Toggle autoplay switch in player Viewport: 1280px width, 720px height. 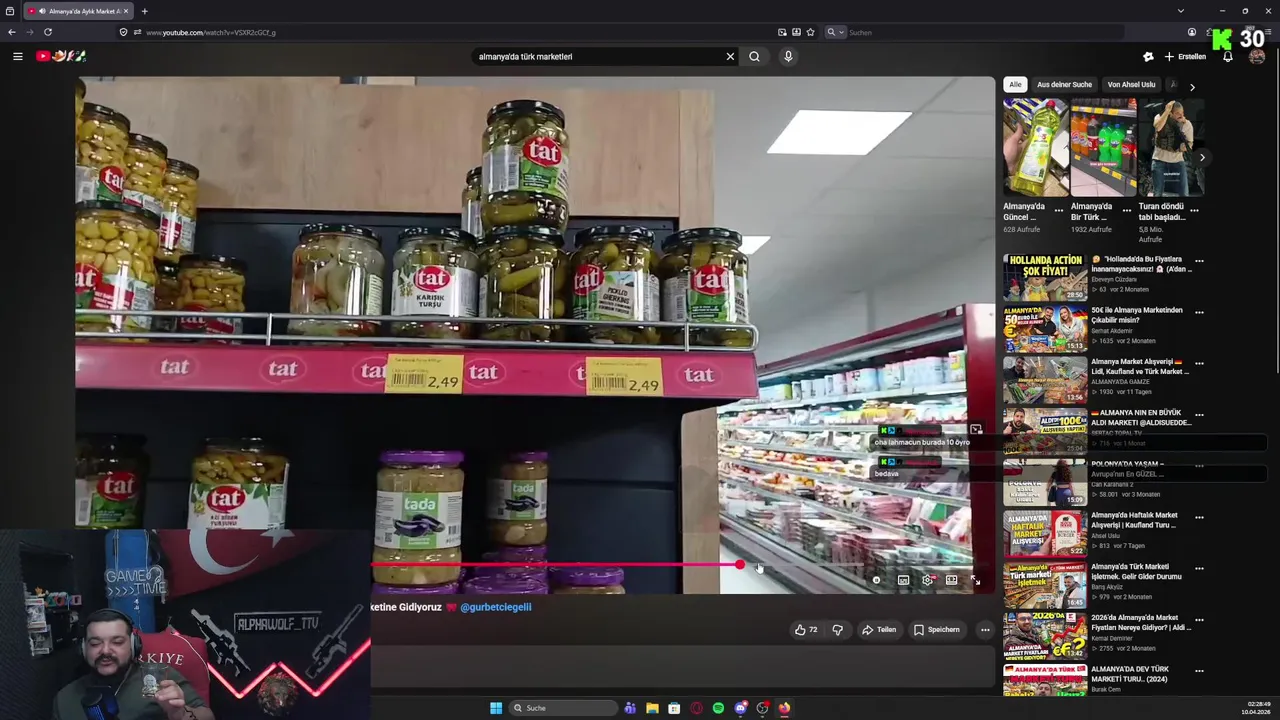pyautogui.click(x=877, y=580)
